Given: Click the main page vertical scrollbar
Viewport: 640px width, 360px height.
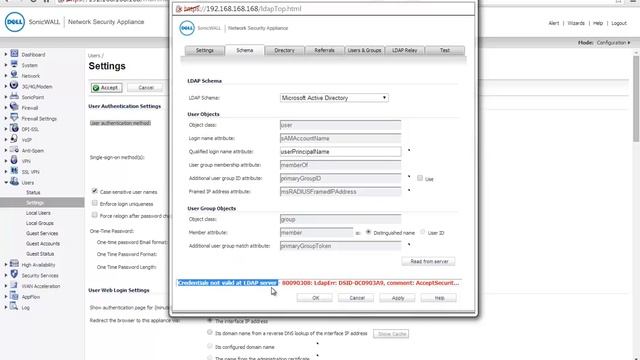Looking at the screenshot, I should pyautogui.click(x=636, y=98).
